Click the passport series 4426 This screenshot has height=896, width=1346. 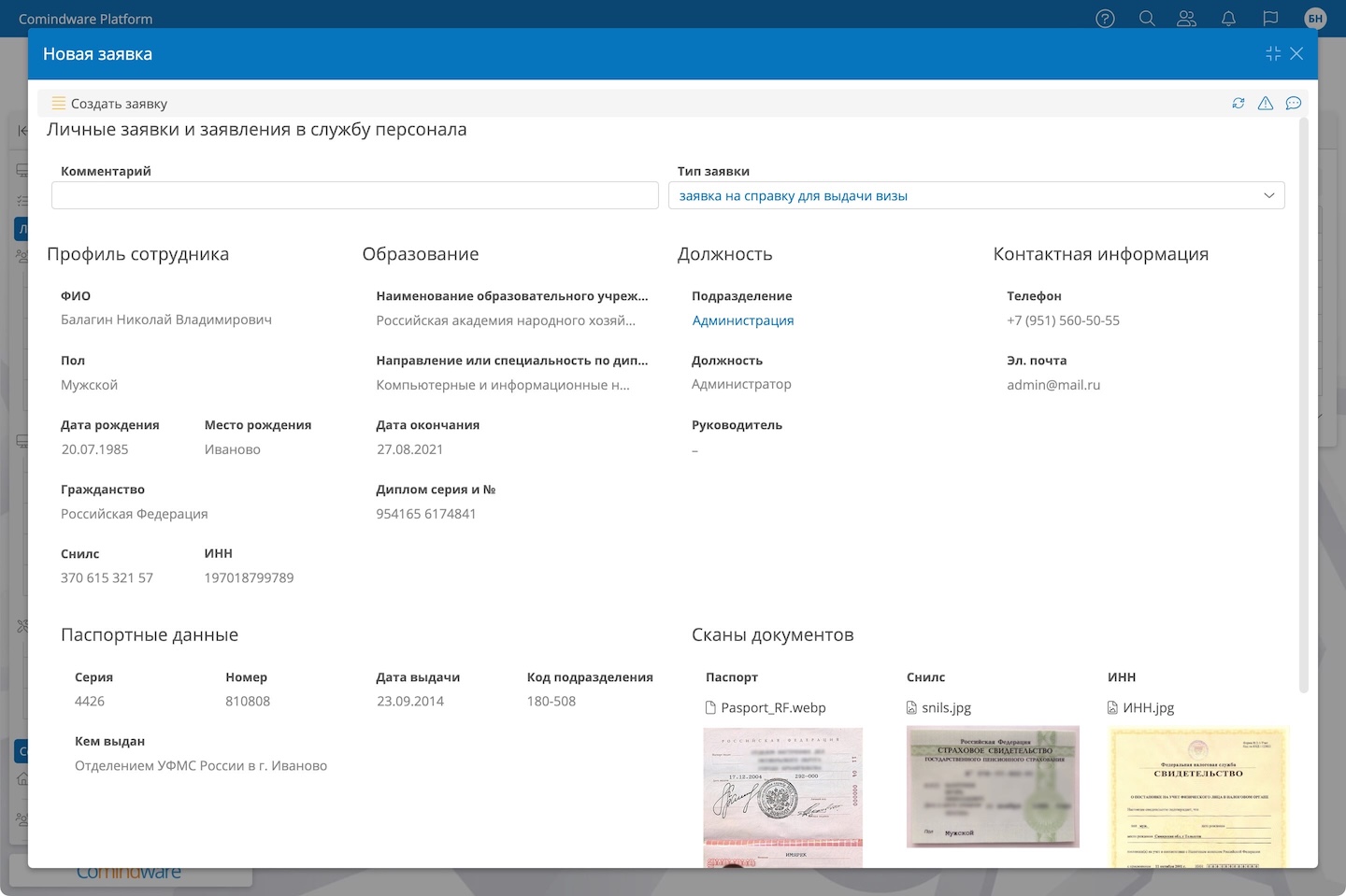point(90,702)
